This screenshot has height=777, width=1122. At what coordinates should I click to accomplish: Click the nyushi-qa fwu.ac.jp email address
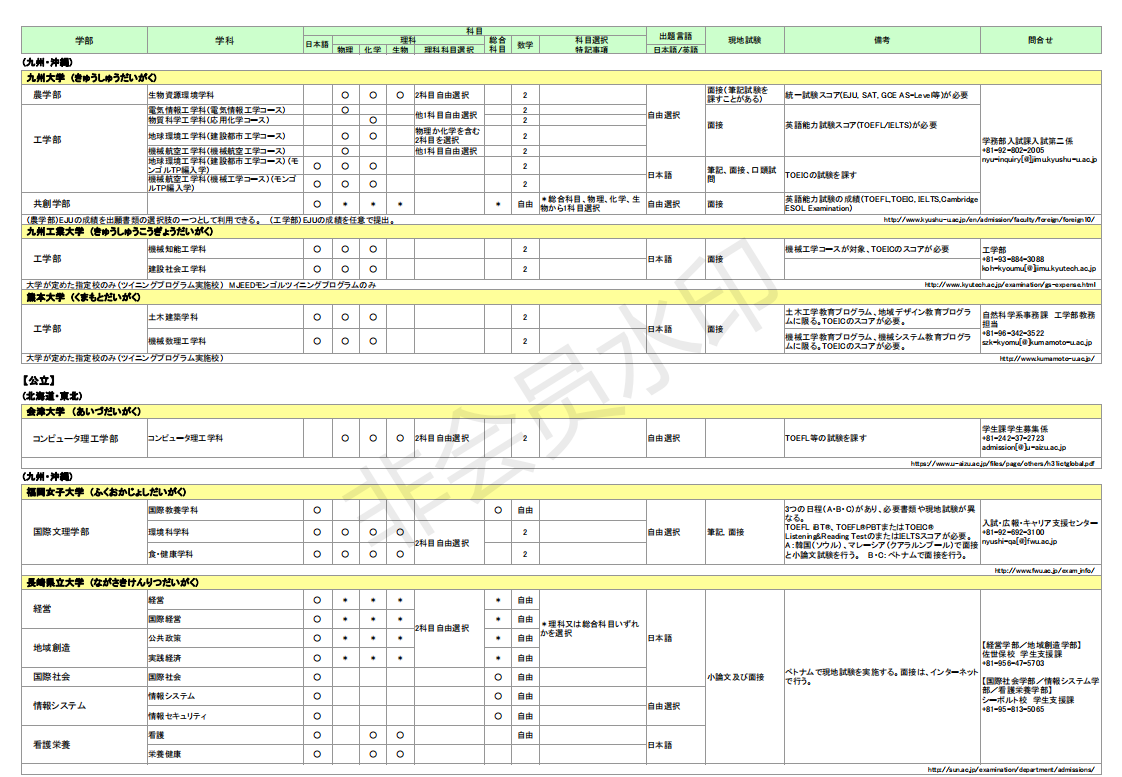pyautogui.click(x=1019, y=542)
